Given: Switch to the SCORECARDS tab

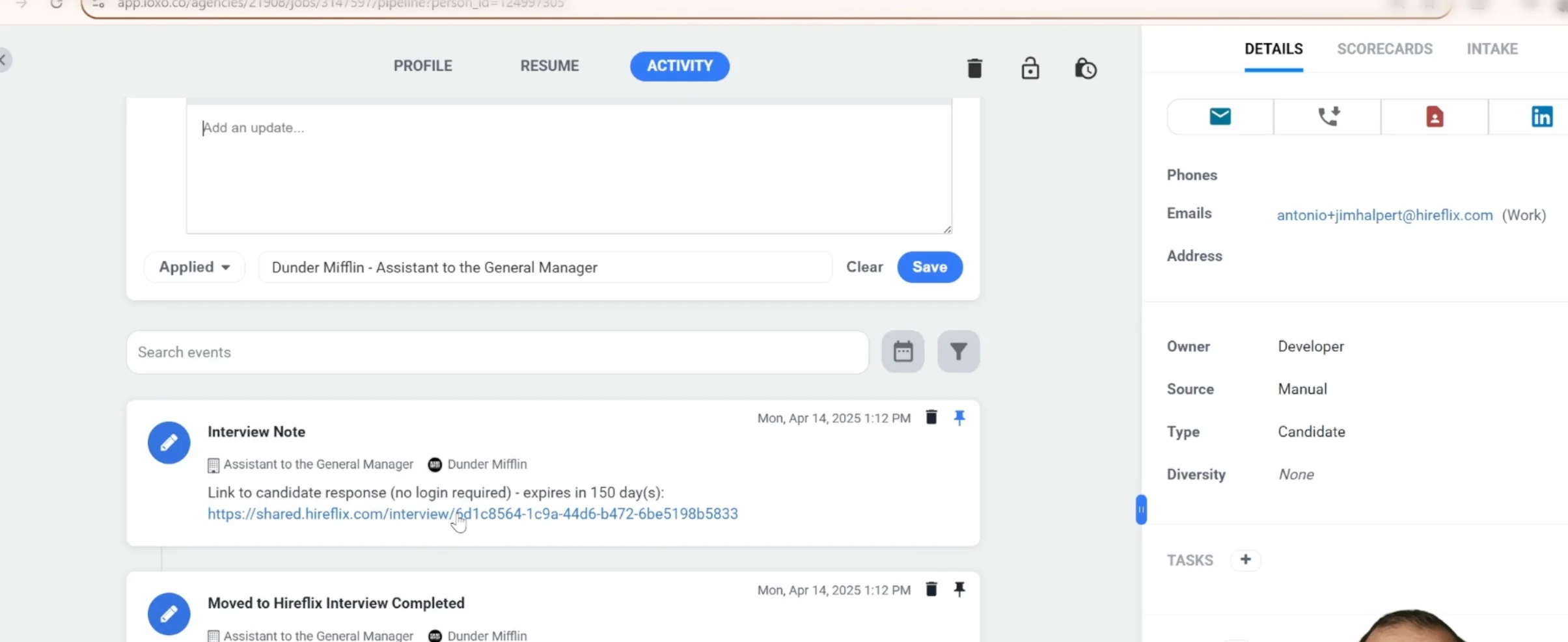Looking at the screenshot, I should (x=1384, y=49).
